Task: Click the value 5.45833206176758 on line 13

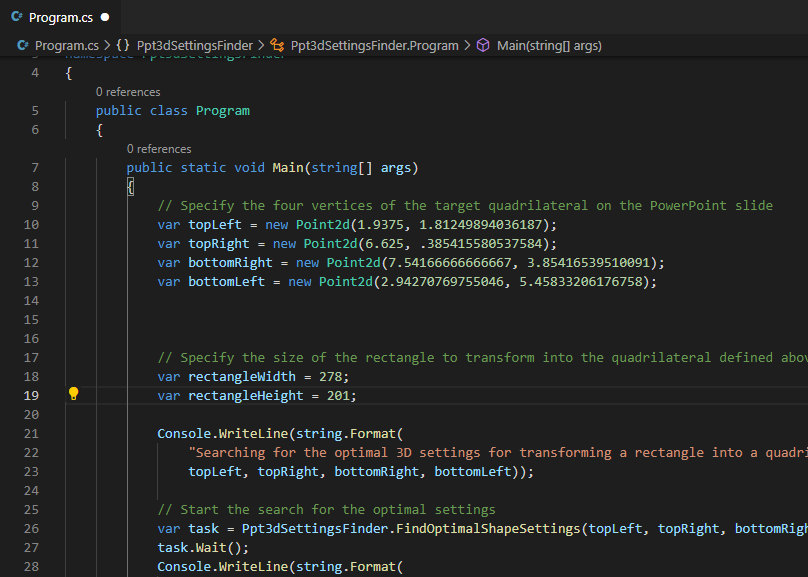Action: 581,282
